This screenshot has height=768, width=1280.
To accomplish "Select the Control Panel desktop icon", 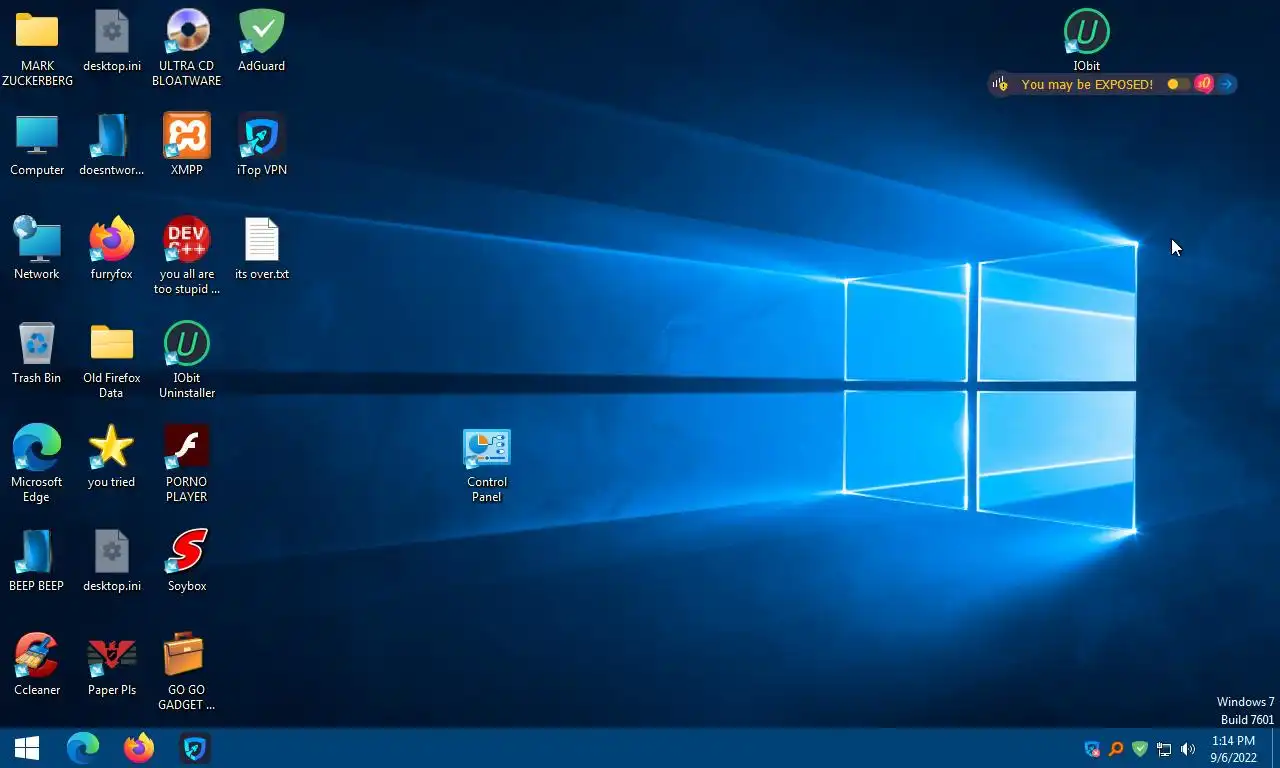I will tap(487, 448).
